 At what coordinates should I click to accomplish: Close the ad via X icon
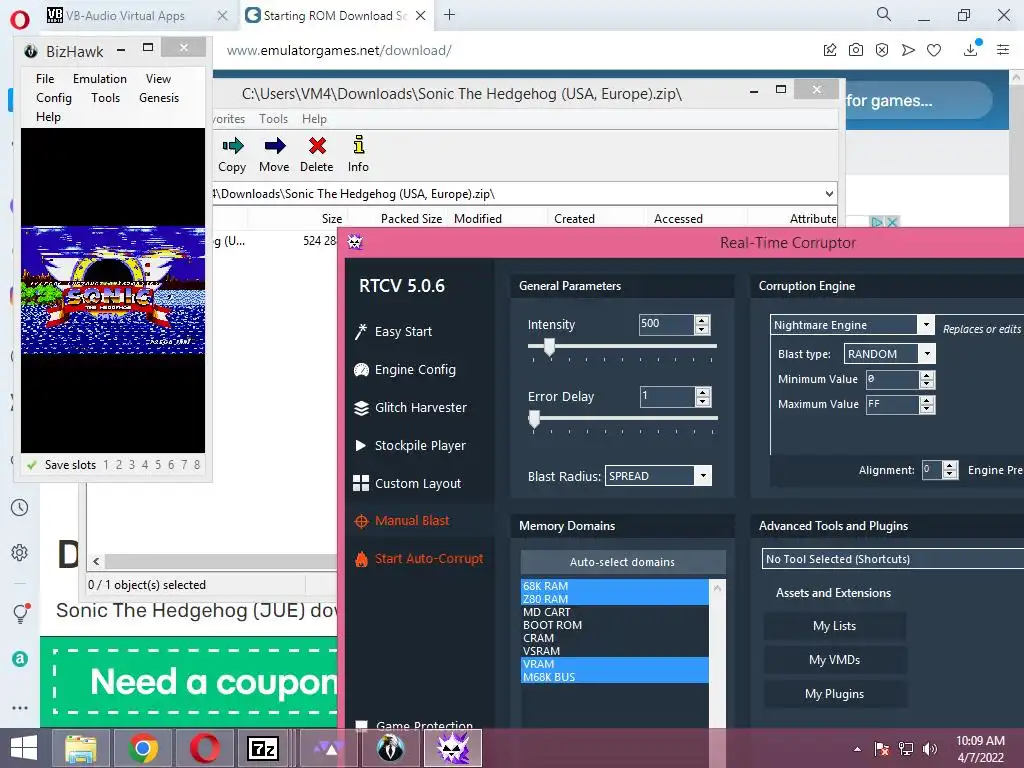point(892,222)
